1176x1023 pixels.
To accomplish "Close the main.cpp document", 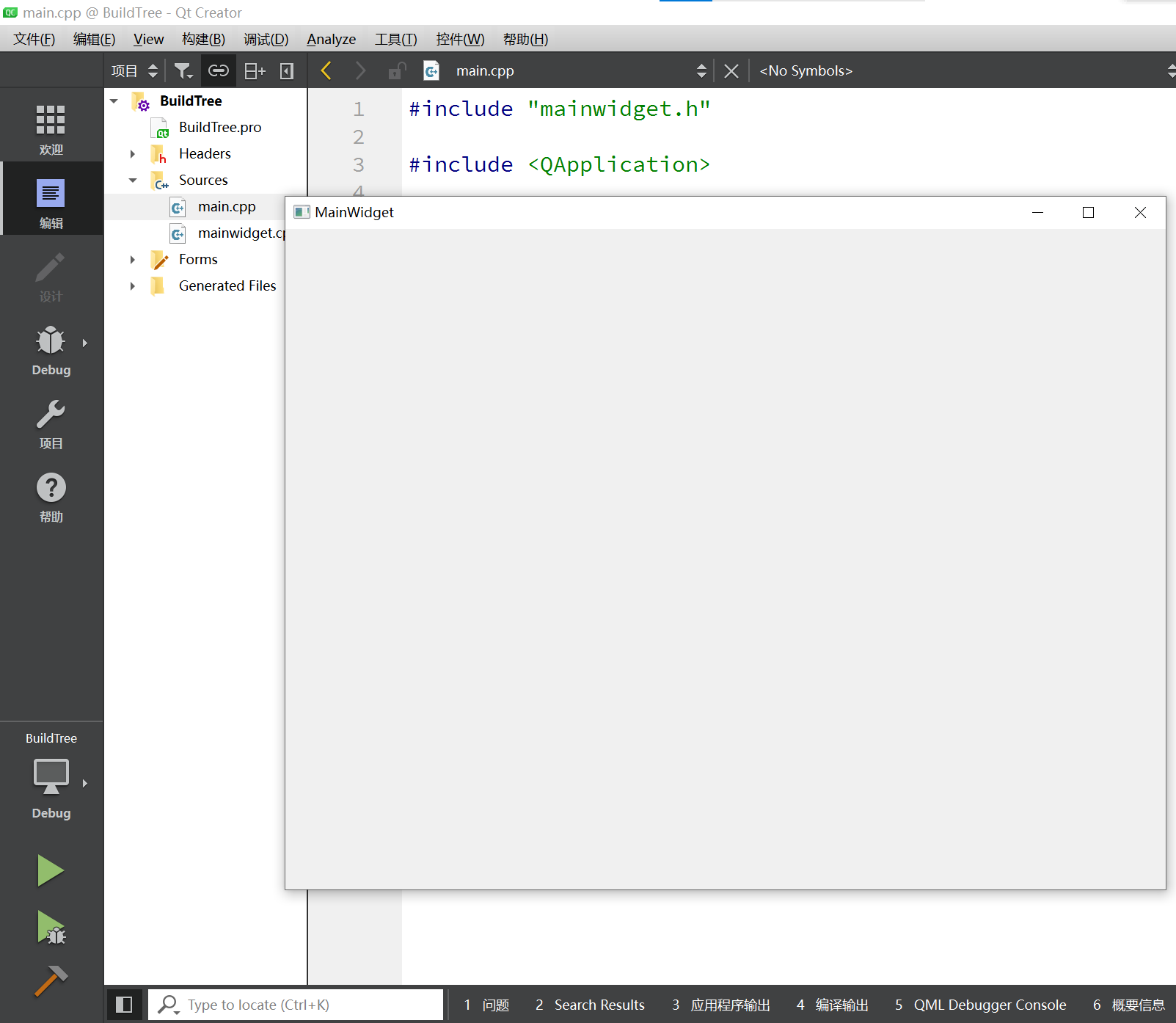I will coord(731,70).
